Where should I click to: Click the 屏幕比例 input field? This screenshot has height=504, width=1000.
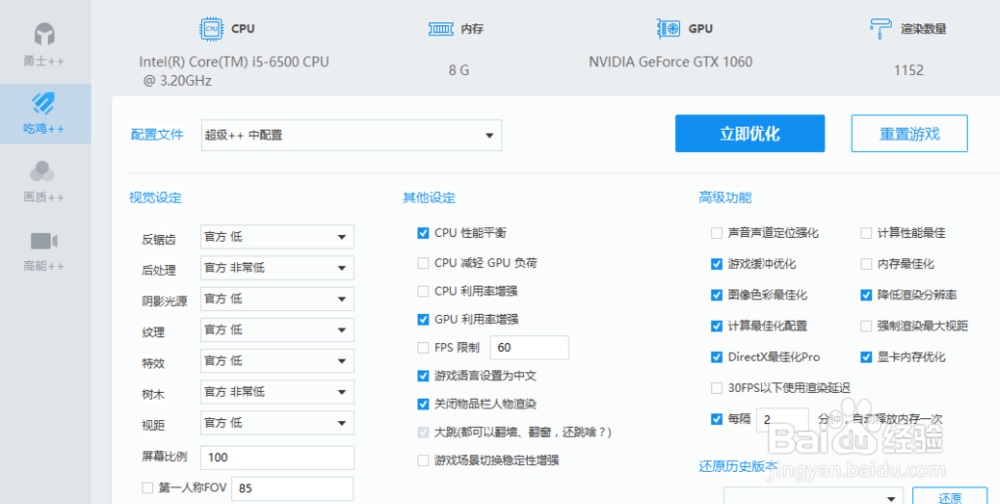[277, 457]
